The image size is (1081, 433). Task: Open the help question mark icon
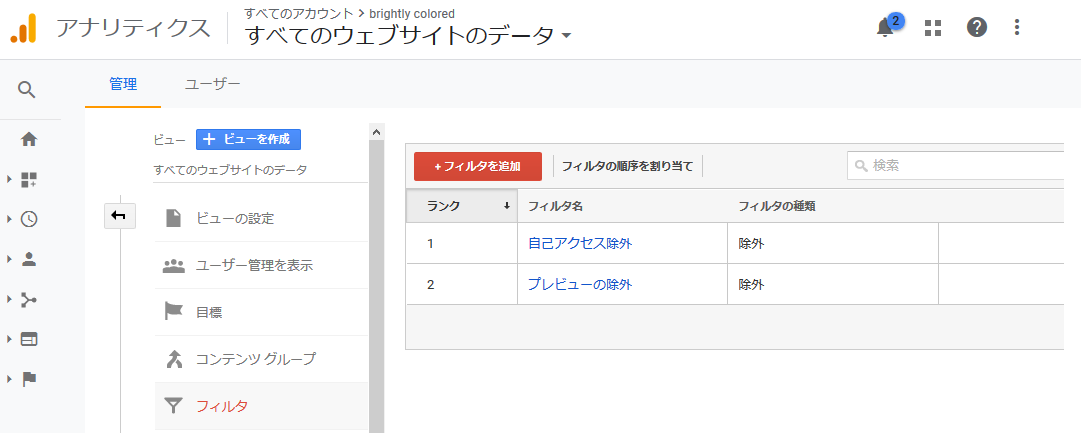[x=977, y=28]
